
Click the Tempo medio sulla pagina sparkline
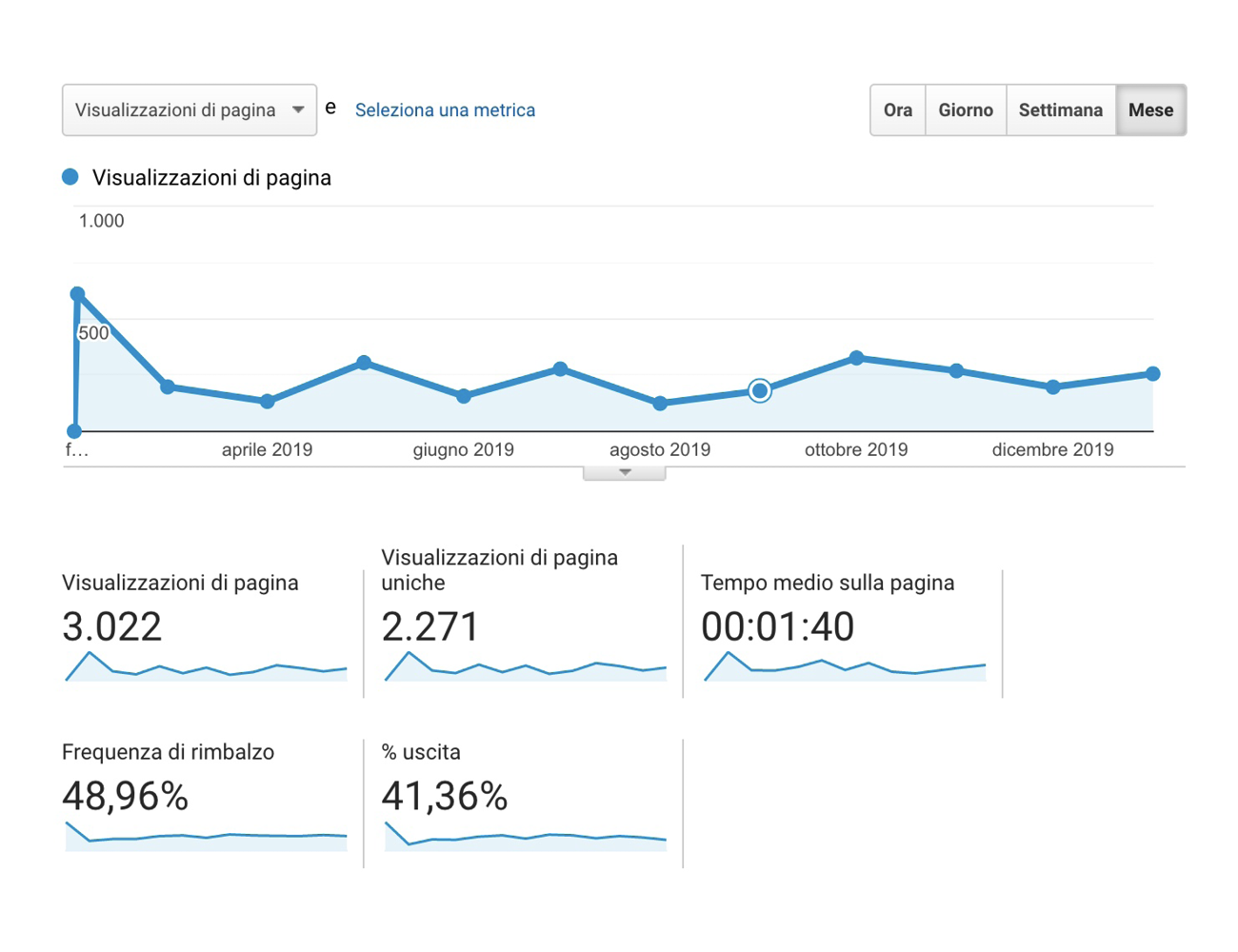(x=844, y=667)
